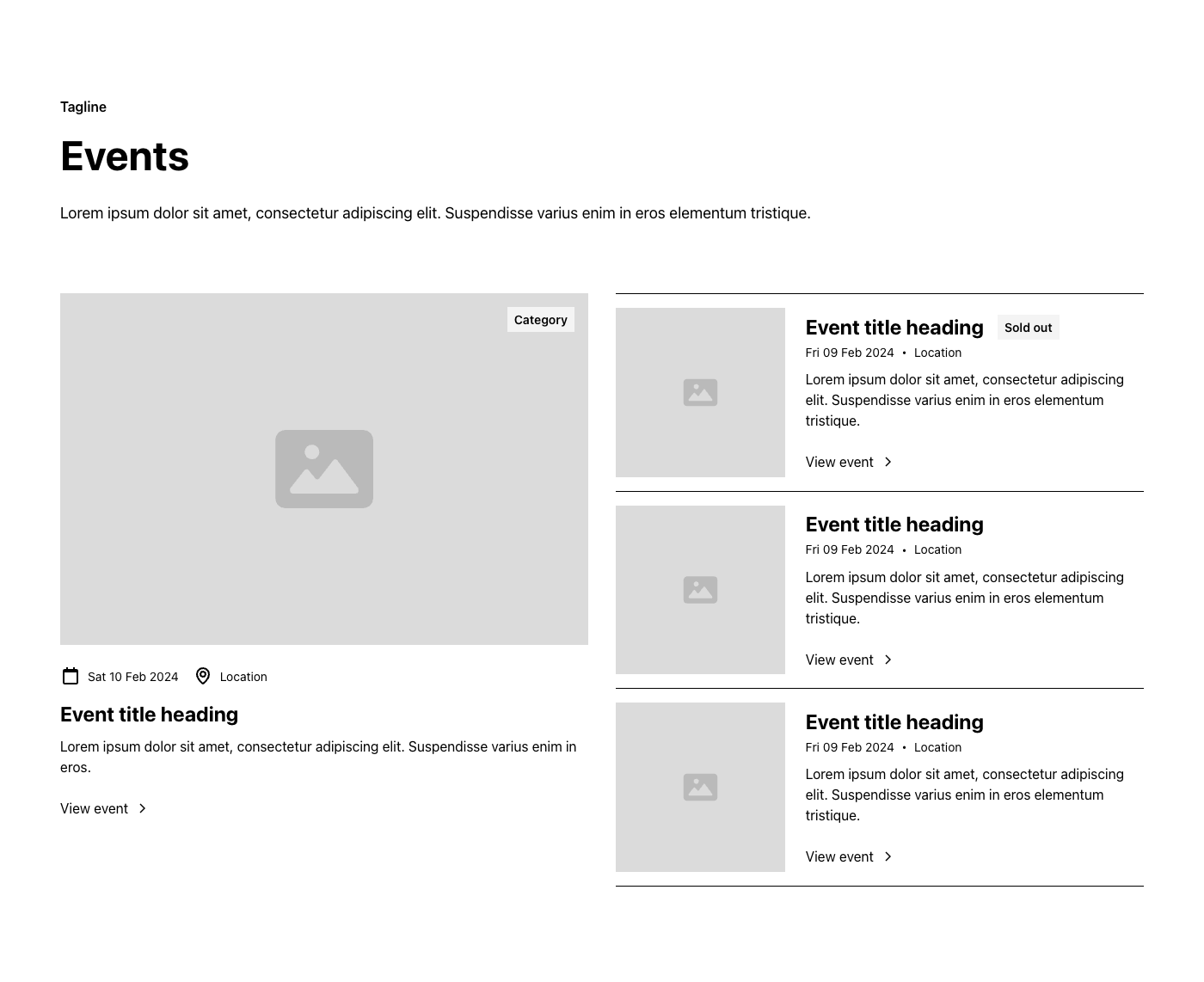Select the Category badge on the featured image

[541, 320]
